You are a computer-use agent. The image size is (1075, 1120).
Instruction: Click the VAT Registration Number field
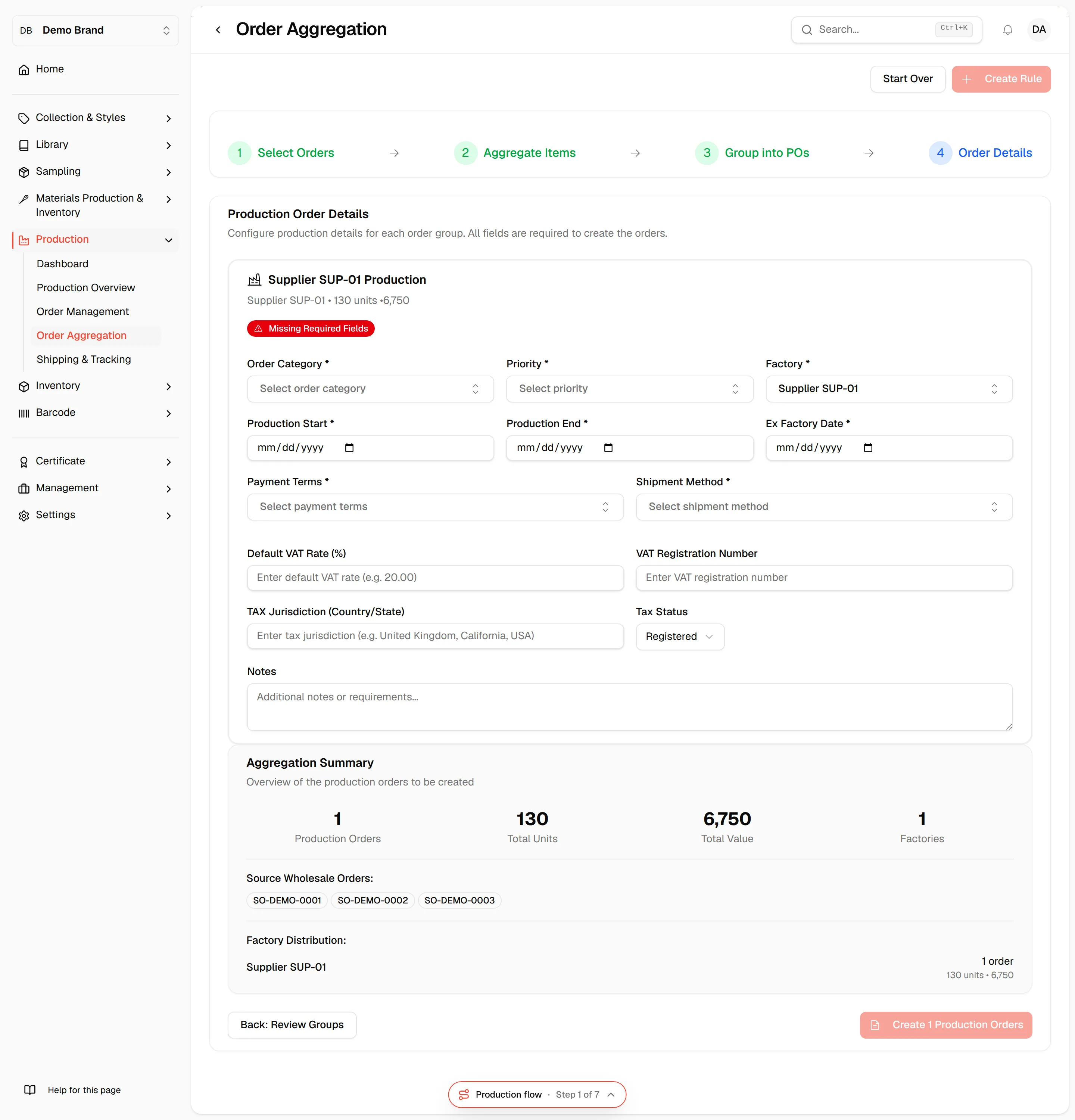point(824,578)
